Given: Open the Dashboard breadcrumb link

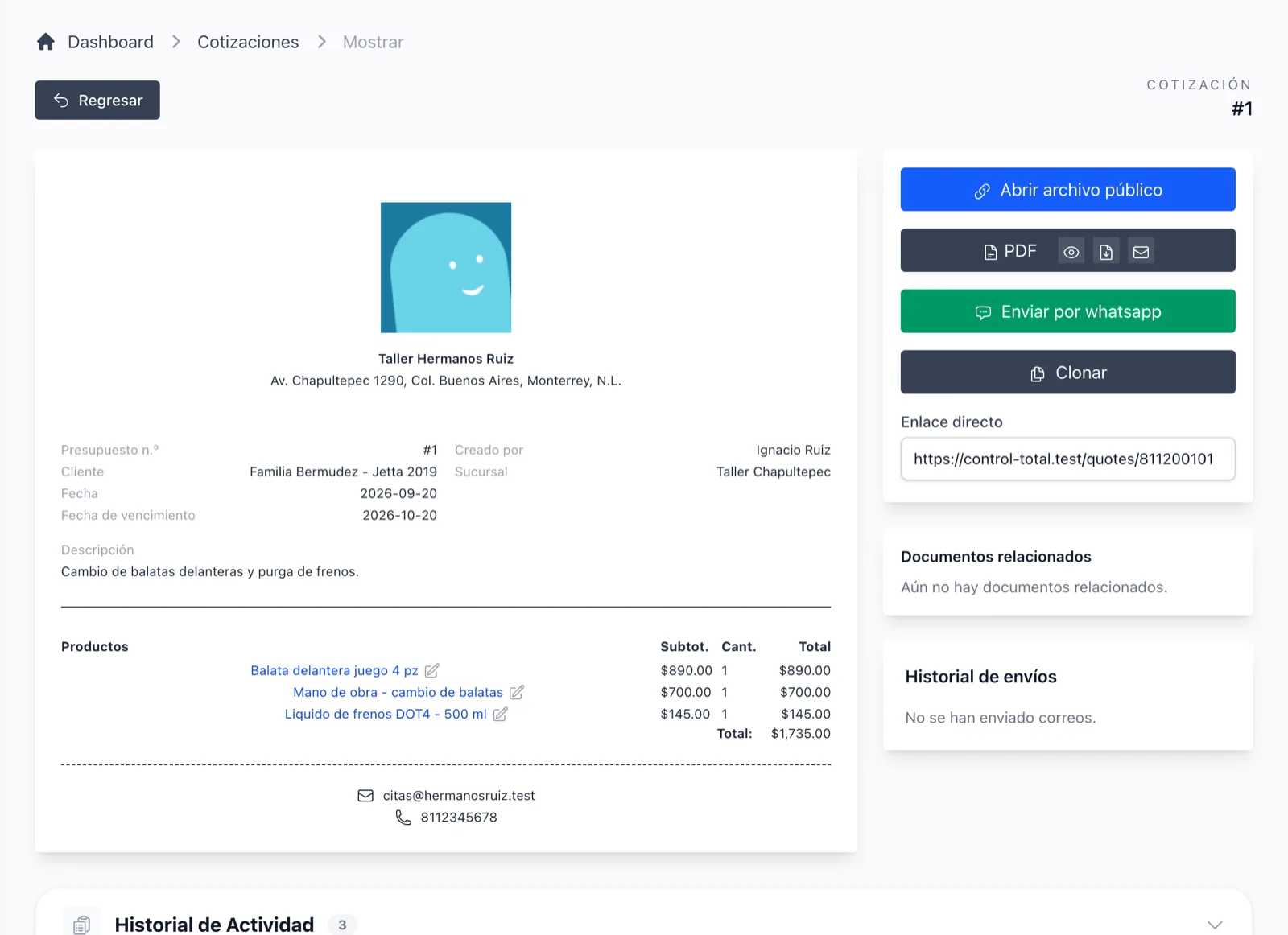Looking at the screenshot, I should click(110, 42).
